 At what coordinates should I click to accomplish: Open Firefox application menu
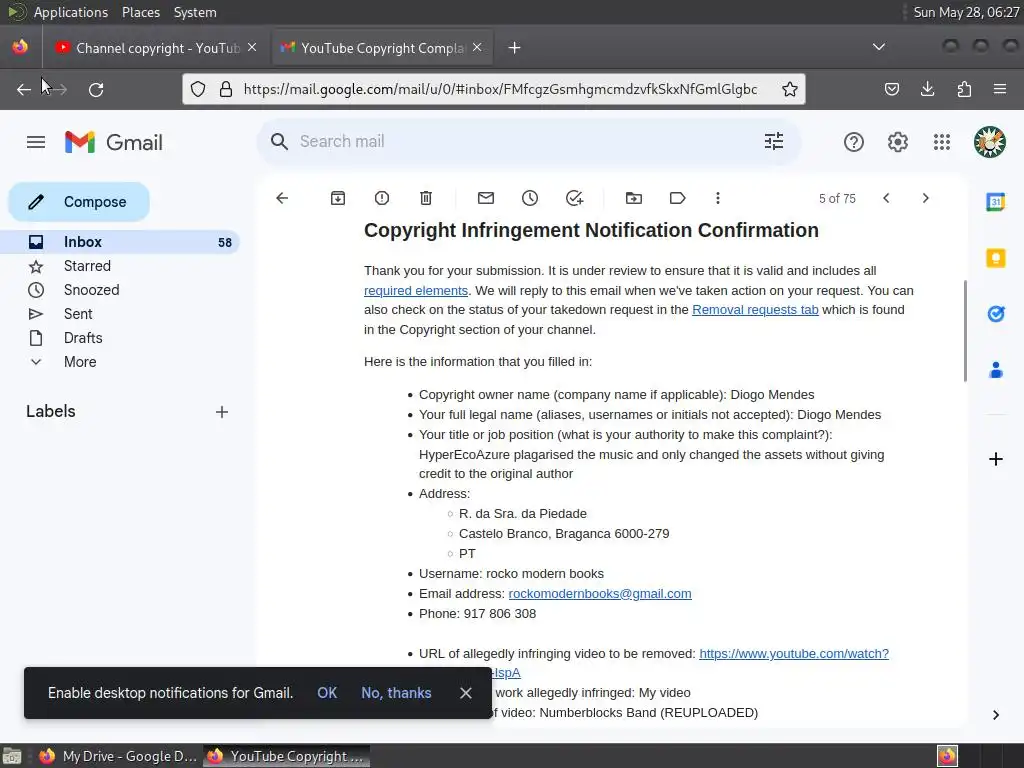click(1000, 89)
